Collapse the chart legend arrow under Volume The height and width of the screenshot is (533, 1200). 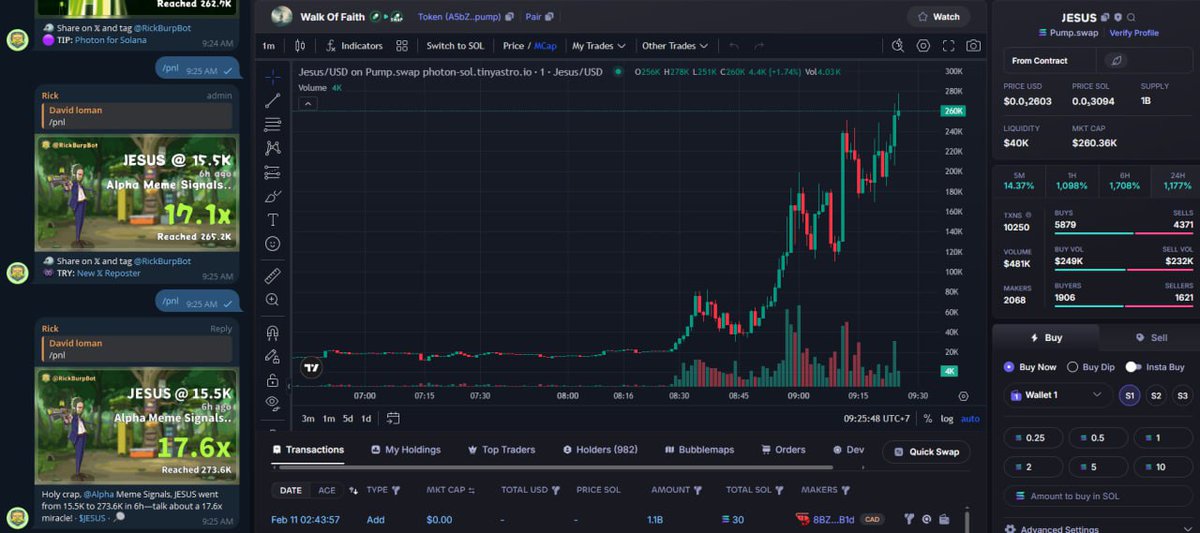309,103
